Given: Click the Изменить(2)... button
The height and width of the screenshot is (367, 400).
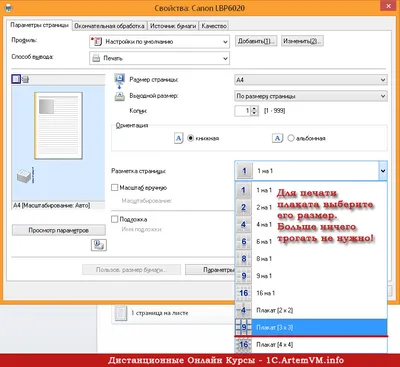Looking at the screenshot, I should click(x=302, y=41).
